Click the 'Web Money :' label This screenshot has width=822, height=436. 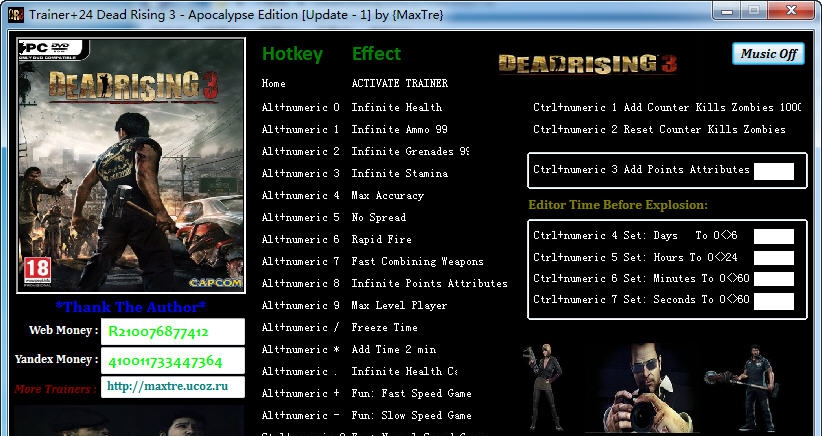(63, 331)
